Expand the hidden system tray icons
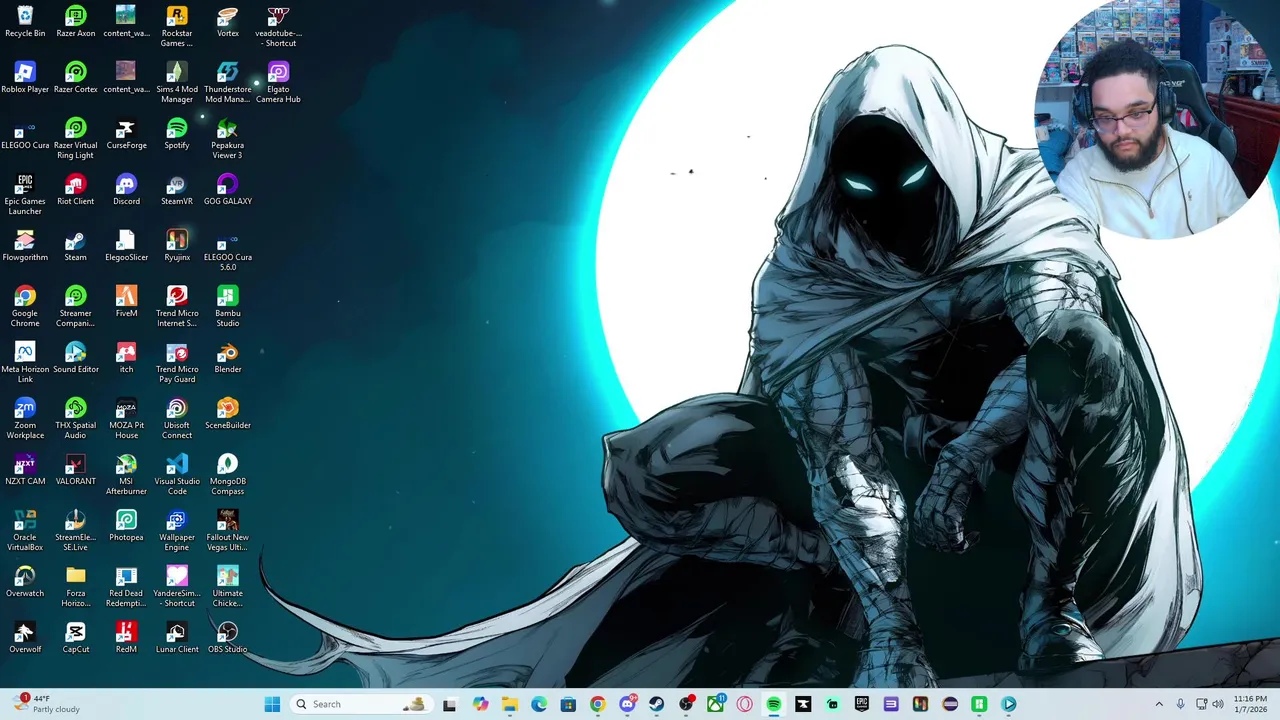 [1159, 704]
